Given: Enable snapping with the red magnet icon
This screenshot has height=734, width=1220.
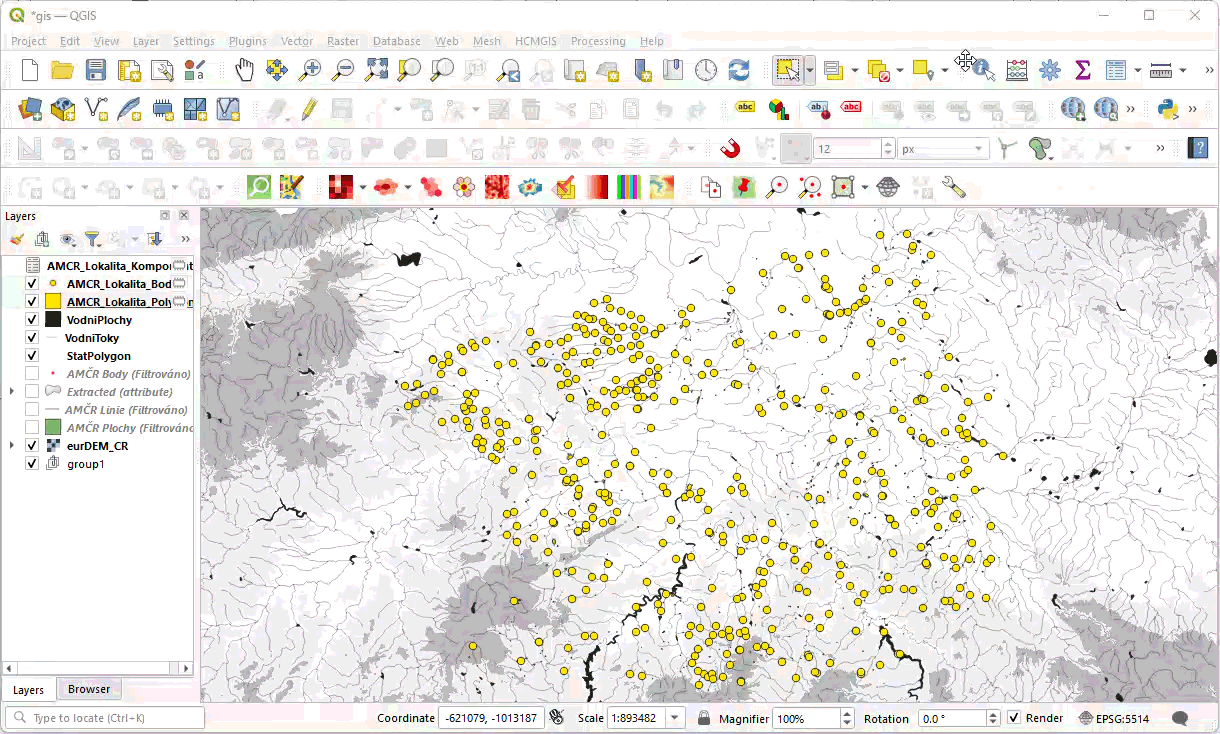Looking at the screenshot, I should pos(731,149).
